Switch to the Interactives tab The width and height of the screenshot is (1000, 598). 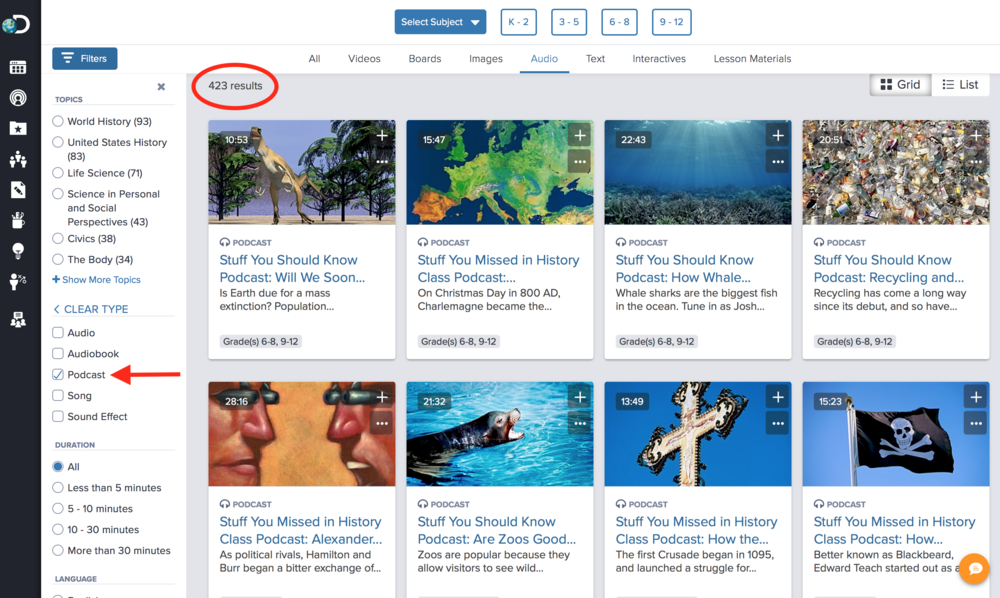pyautogui.click(x=659, y=59)
